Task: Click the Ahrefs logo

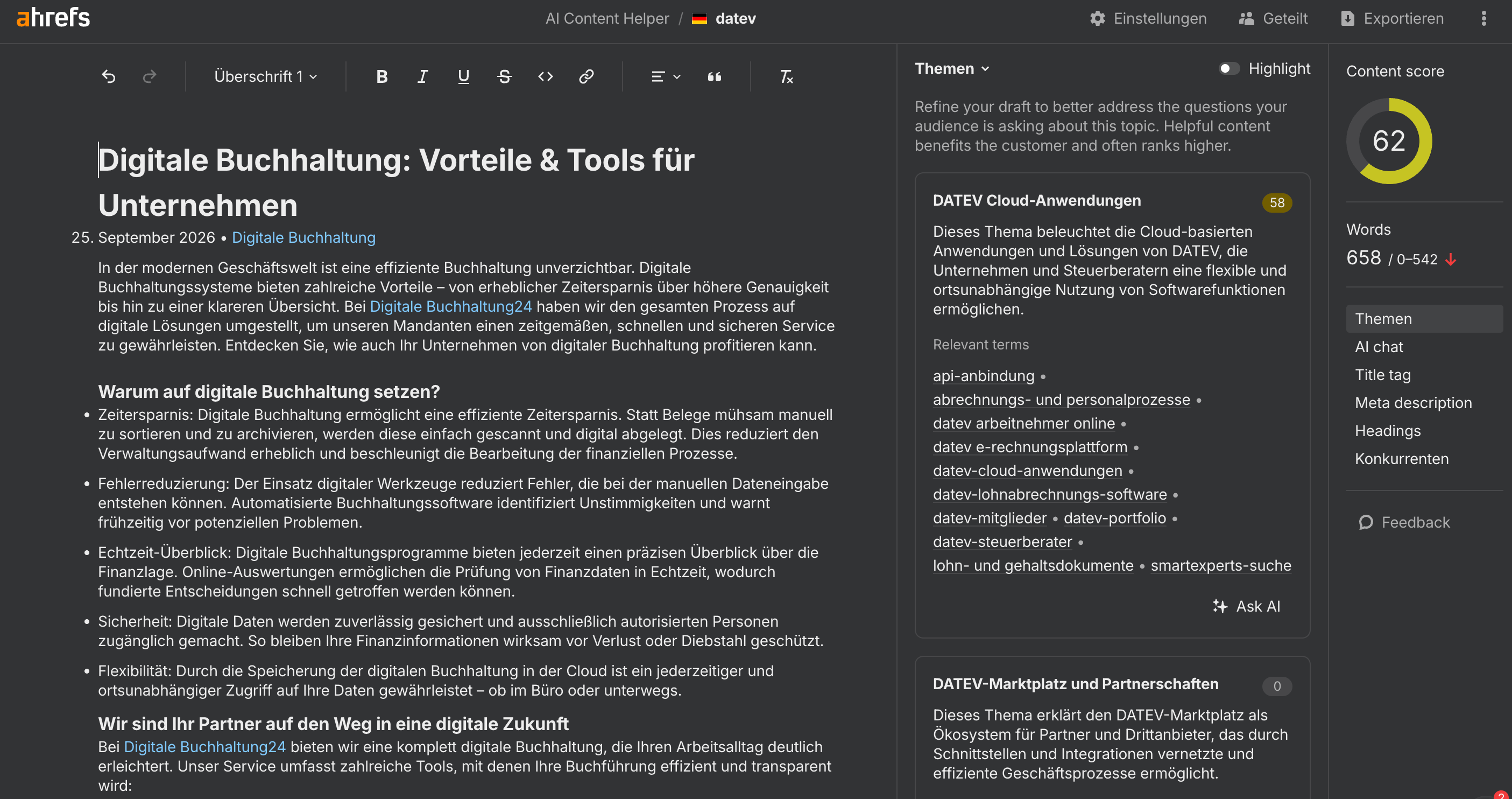Action: (53, 18)
